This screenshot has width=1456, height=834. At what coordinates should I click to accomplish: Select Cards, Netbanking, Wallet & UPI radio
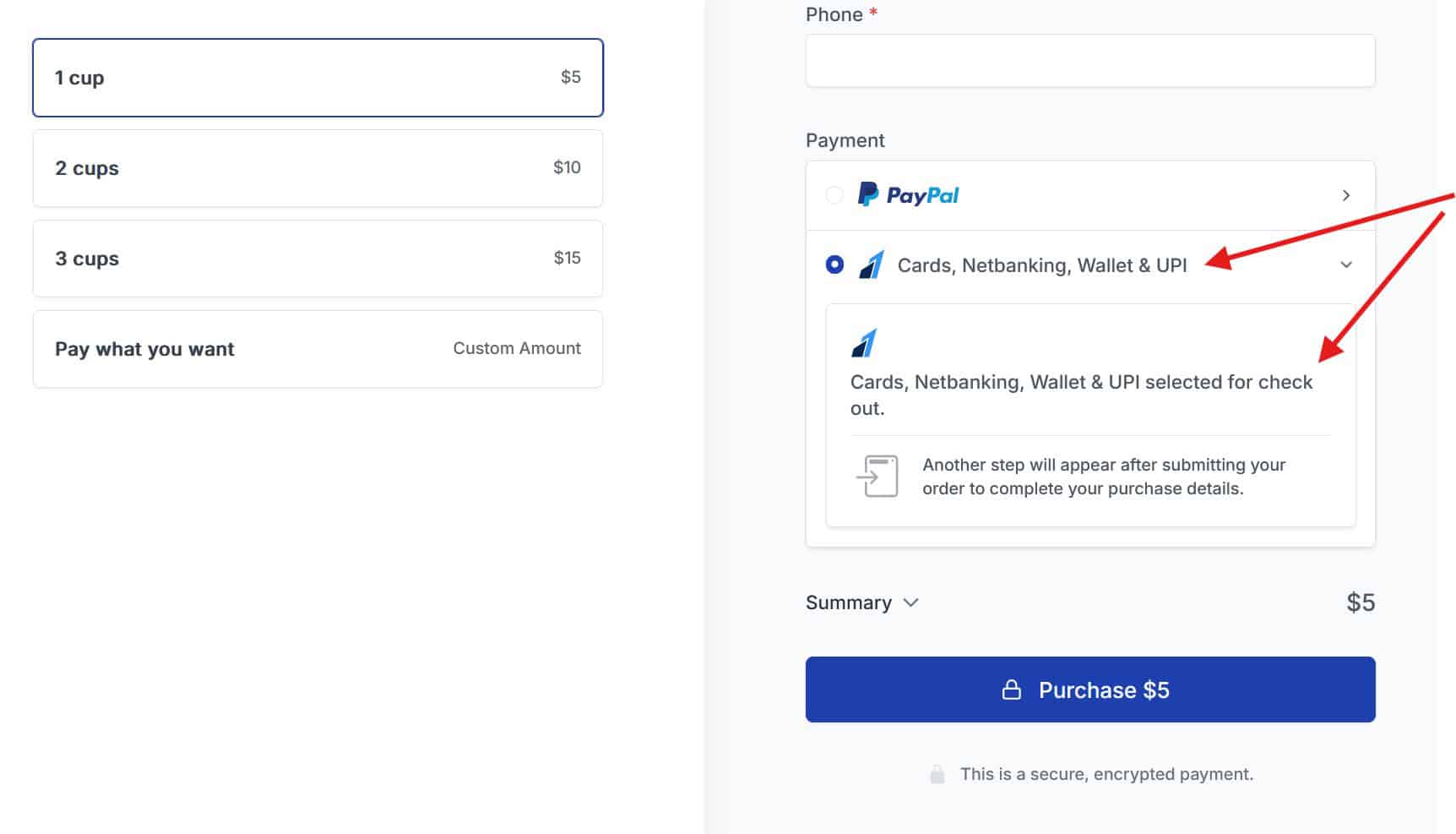point(834,265)
